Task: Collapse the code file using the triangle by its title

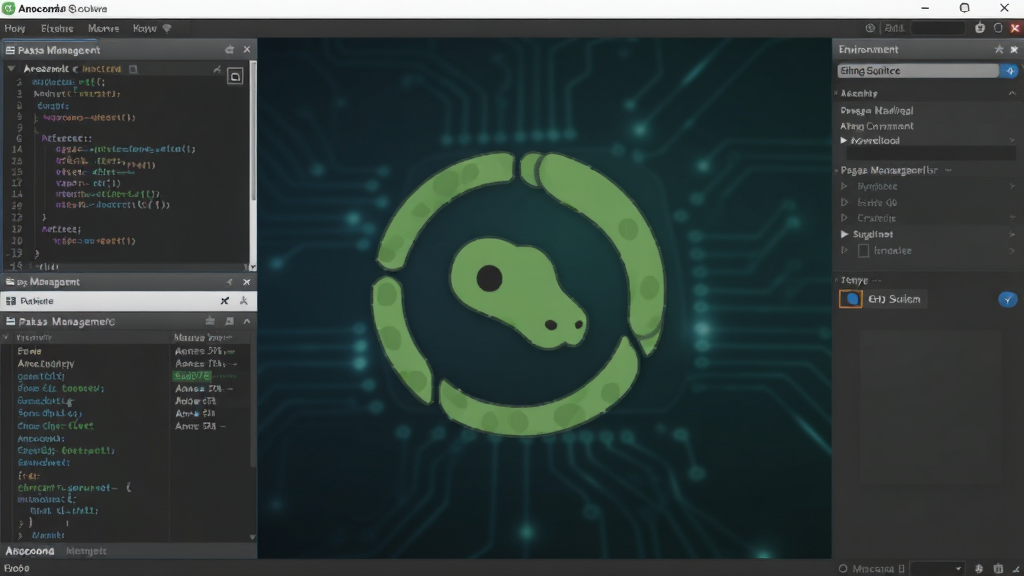Action: [x=11, y=68]
